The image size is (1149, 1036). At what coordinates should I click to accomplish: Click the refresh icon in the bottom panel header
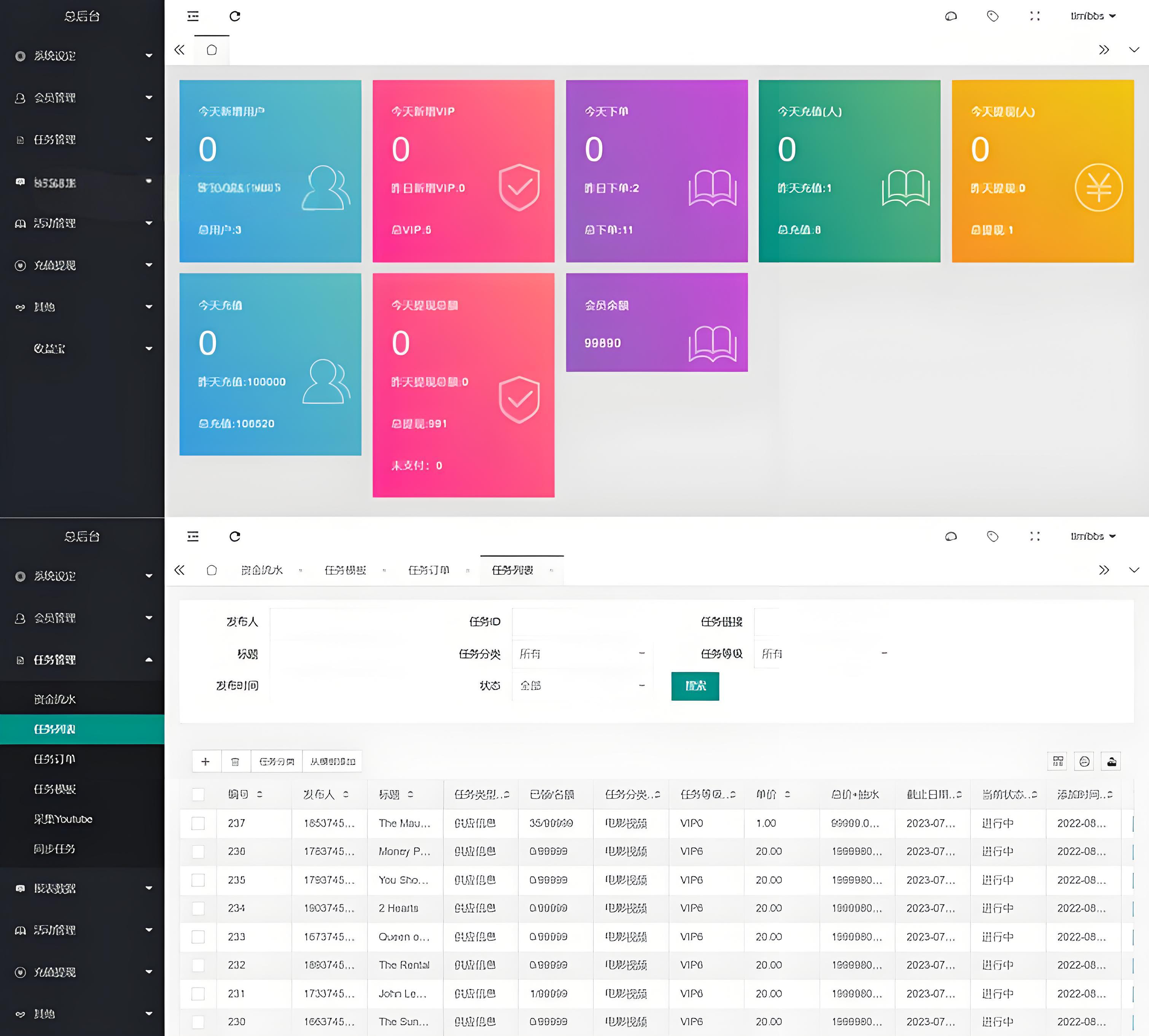235,536
